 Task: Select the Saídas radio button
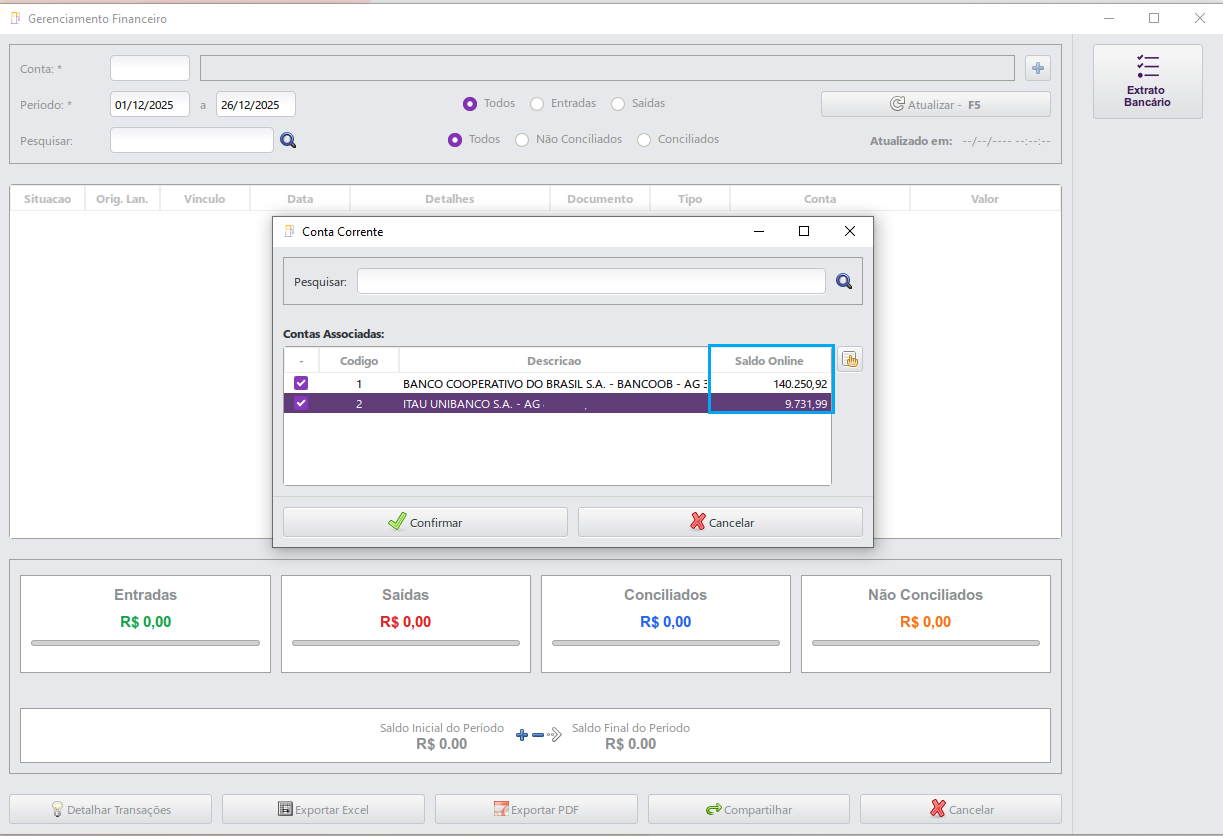[618, 104]
